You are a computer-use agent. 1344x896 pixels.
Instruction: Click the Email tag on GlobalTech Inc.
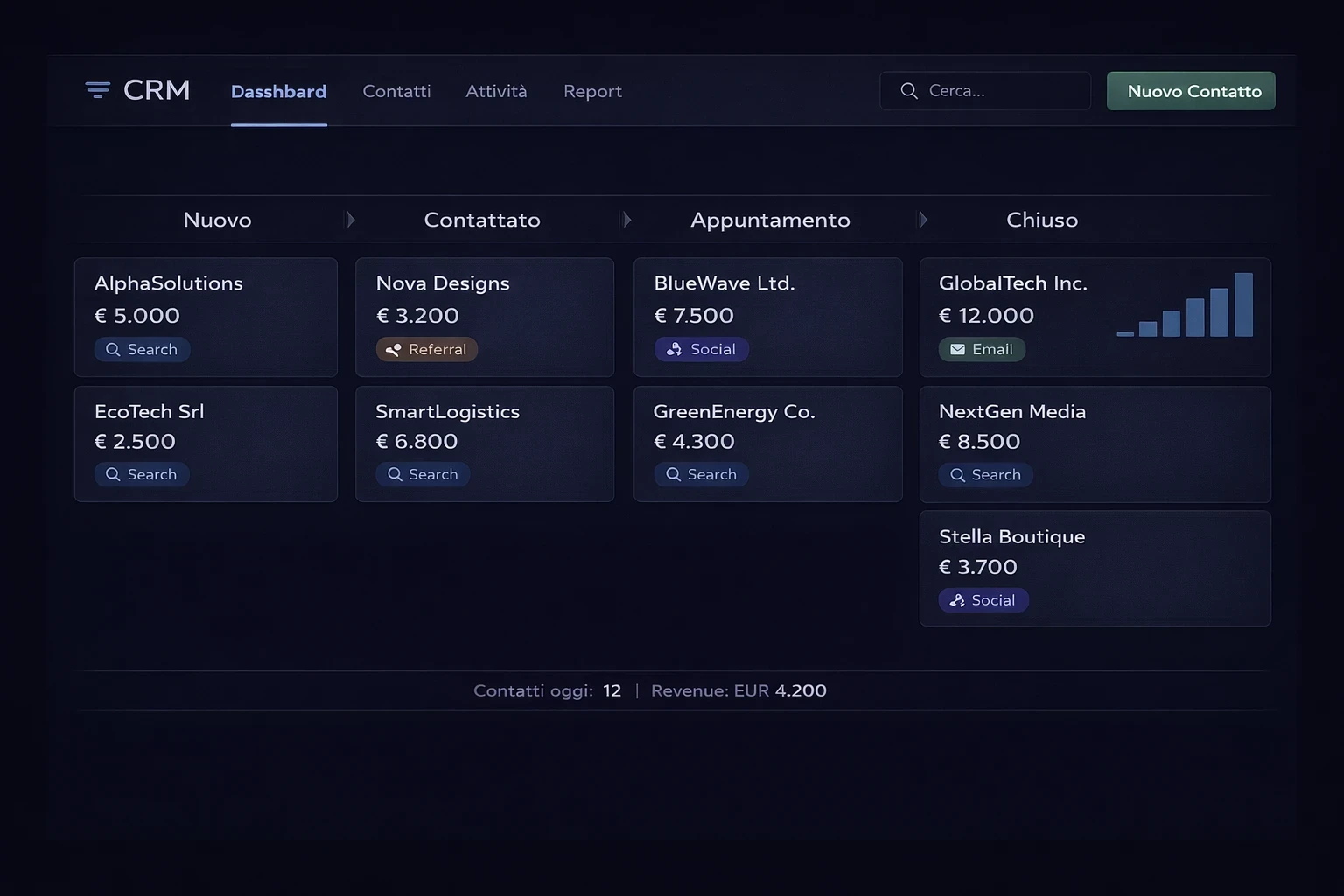[x=982, y=350]
